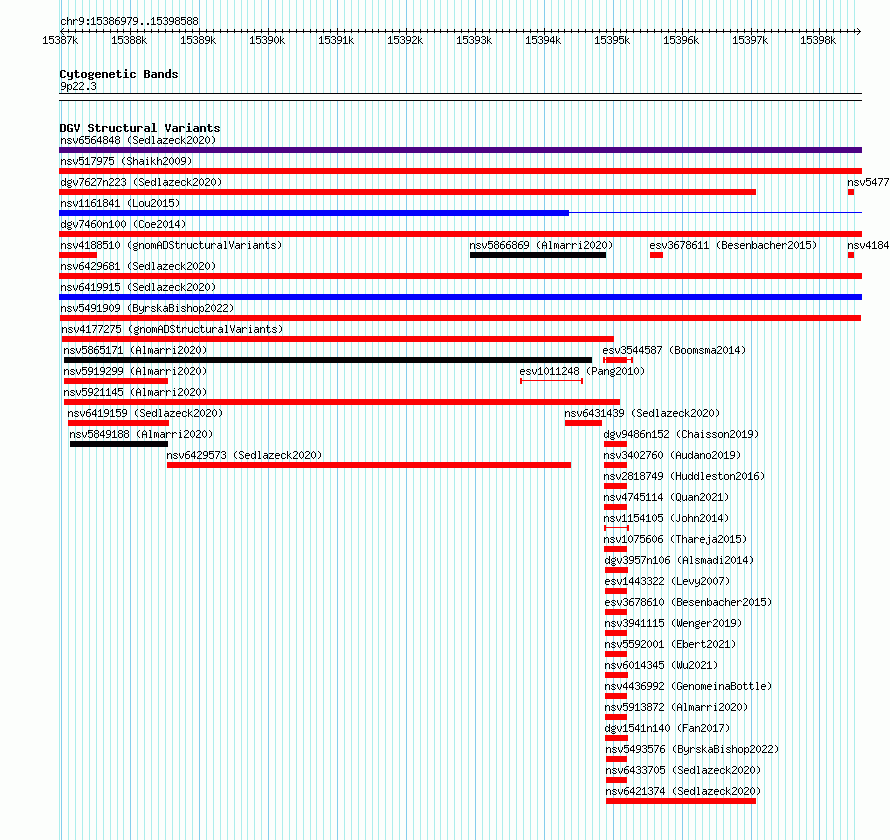
Task: Select the red nsv6421374 variant bar
Action: (x=681, y=801)
